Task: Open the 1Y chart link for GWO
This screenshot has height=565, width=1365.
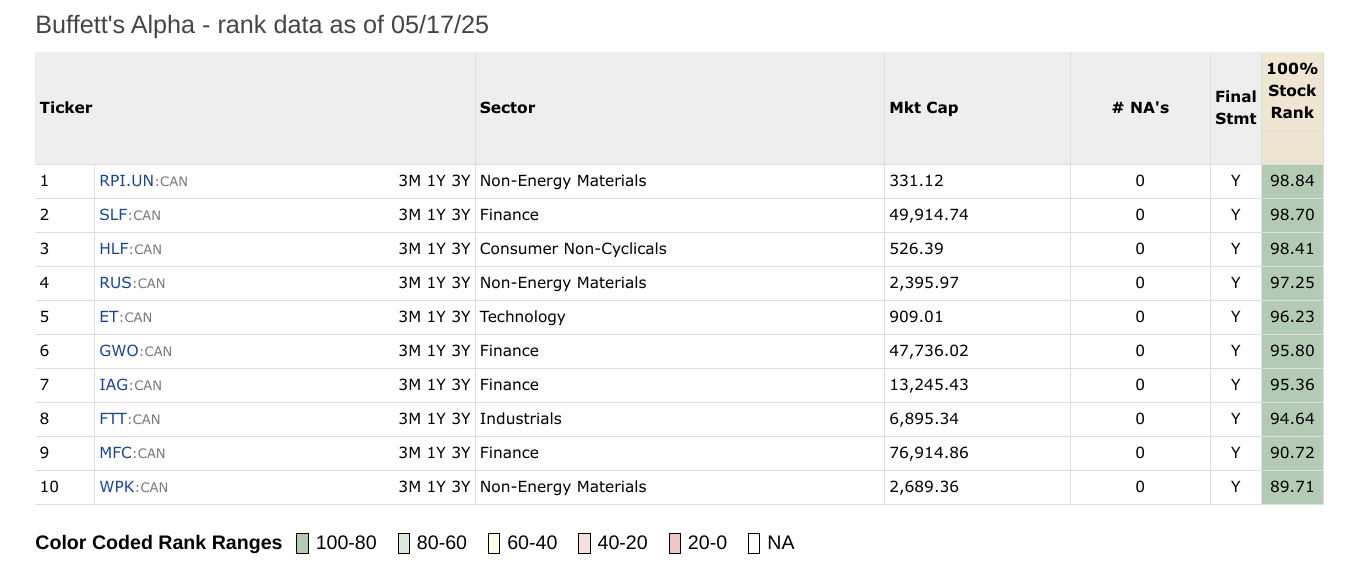Action: tap(436, 351)
